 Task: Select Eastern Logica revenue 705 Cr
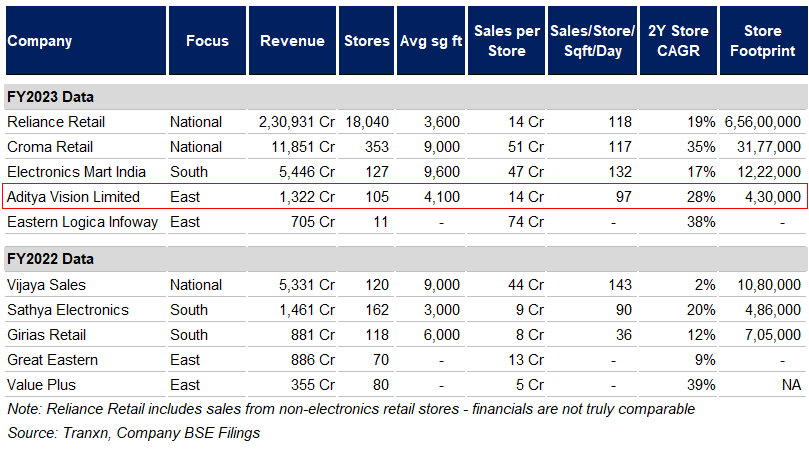313,222
